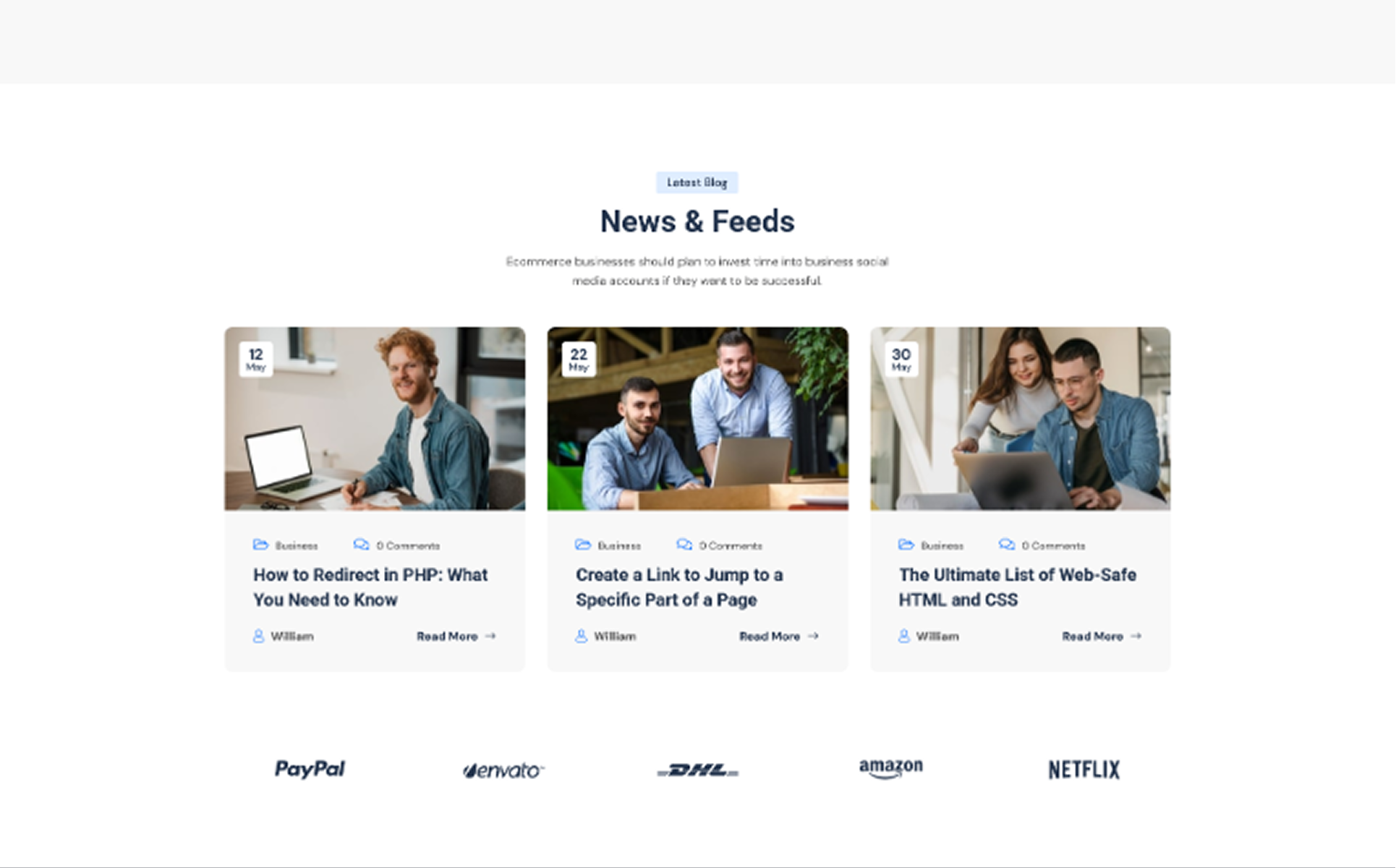The height and width of the screenshot is (868, 1396).
Task: Click the blog thumbnail of the woman and the man in glasses
Action: [1020, 419]
